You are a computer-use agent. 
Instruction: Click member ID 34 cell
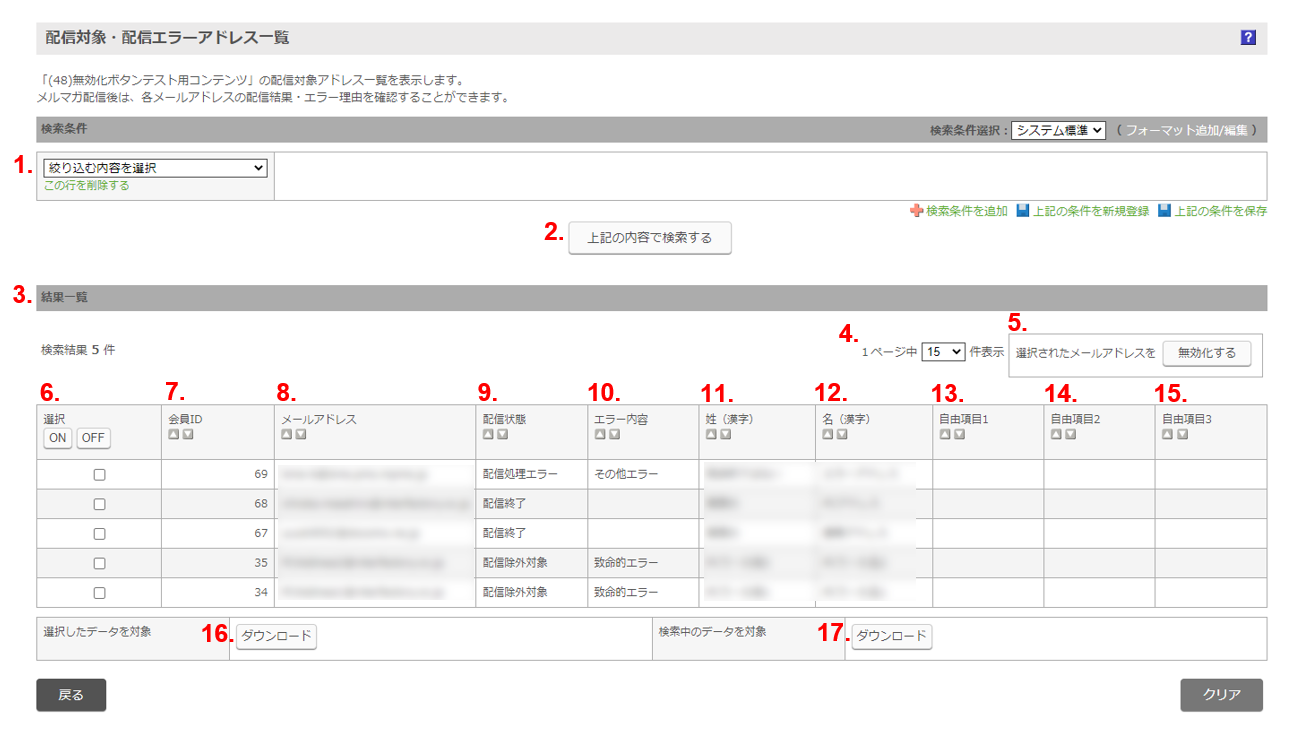point(218,592)
